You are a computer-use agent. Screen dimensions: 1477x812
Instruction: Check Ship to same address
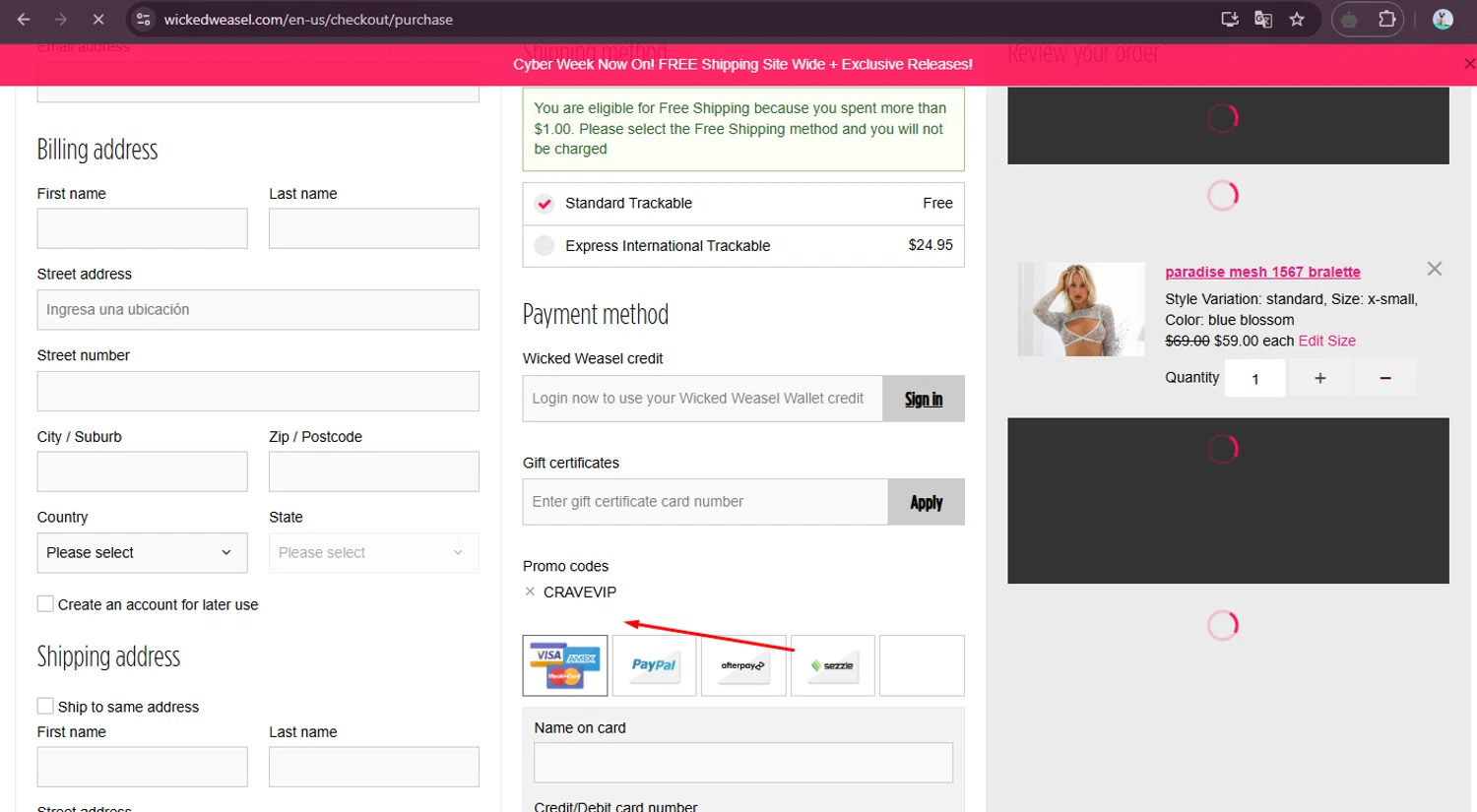point(45,706)
